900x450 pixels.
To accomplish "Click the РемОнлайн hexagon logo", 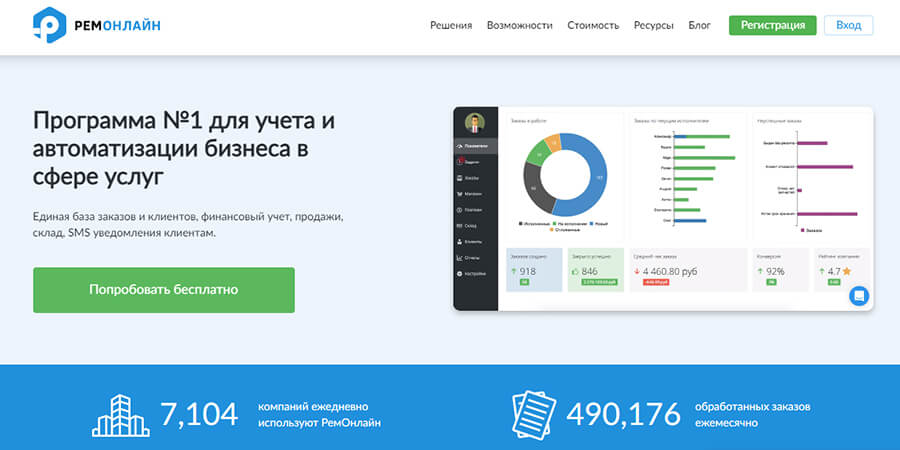I will (x=49, y=25).
